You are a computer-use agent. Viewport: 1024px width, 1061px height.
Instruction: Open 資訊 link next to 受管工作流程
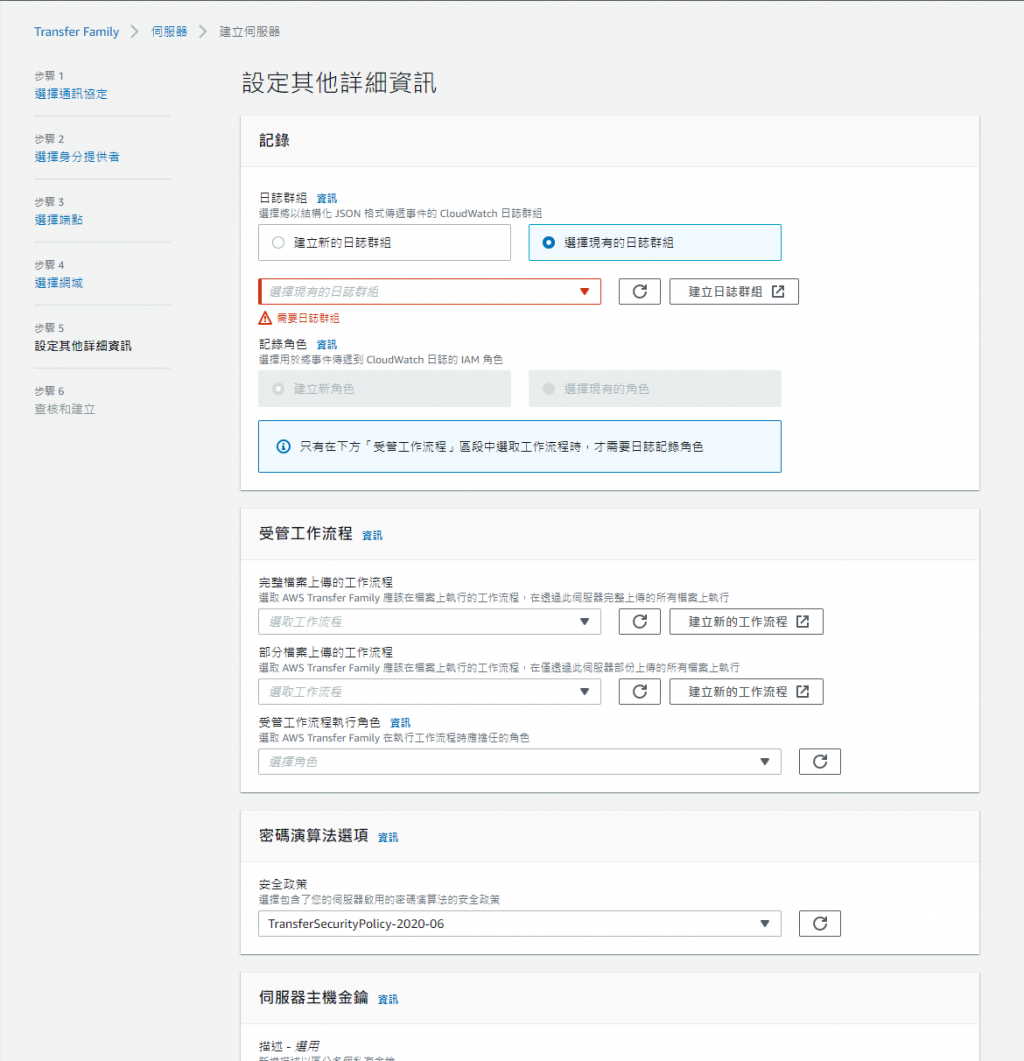372,535
